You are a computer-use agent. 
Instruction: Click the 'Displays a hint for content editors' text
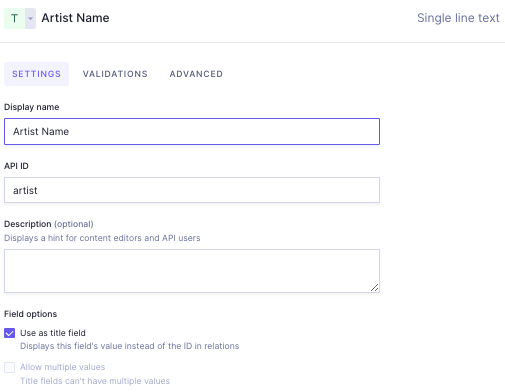[102, 238]
